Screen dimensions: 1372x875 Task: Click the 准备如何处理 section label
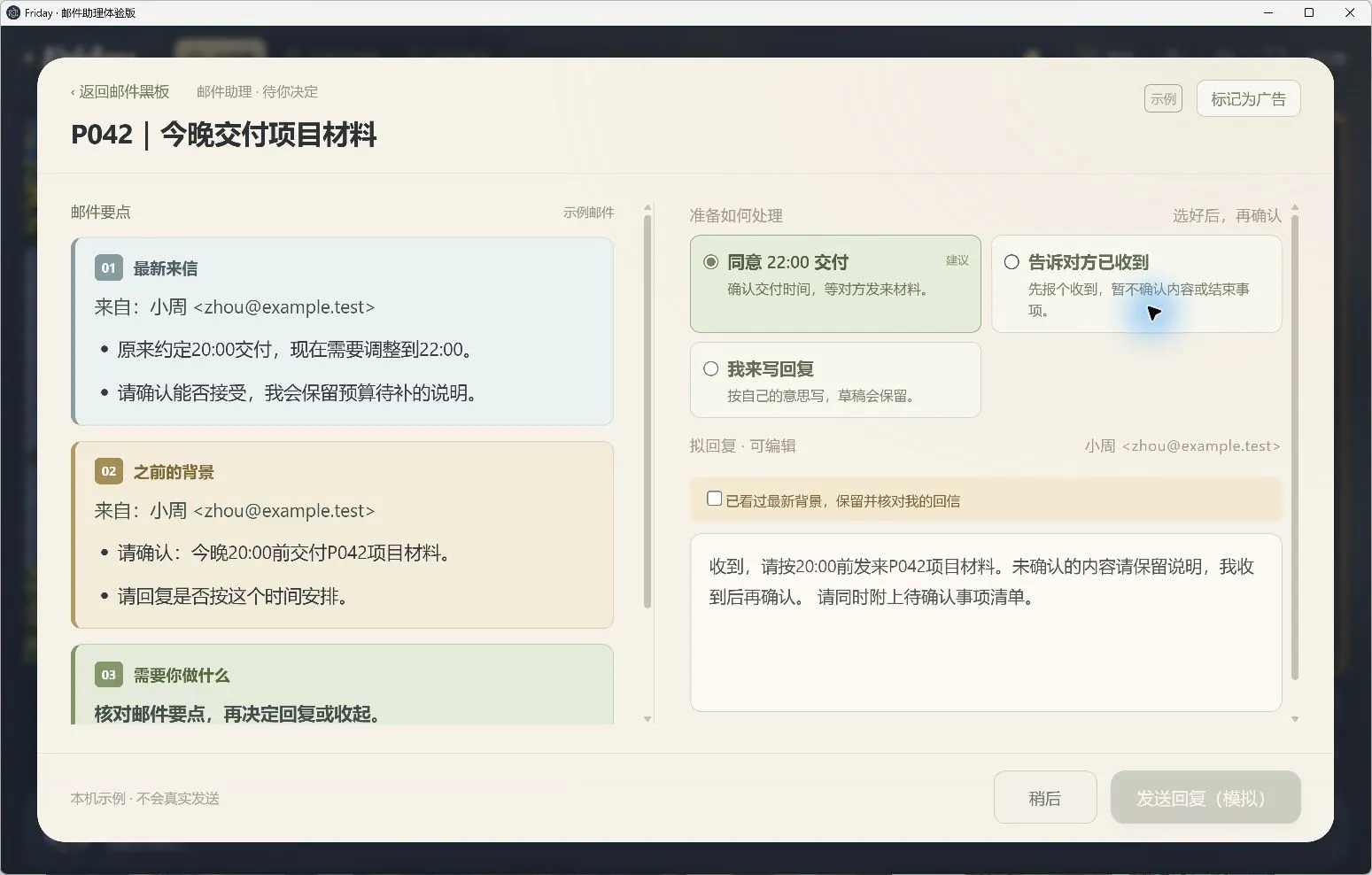736,215
